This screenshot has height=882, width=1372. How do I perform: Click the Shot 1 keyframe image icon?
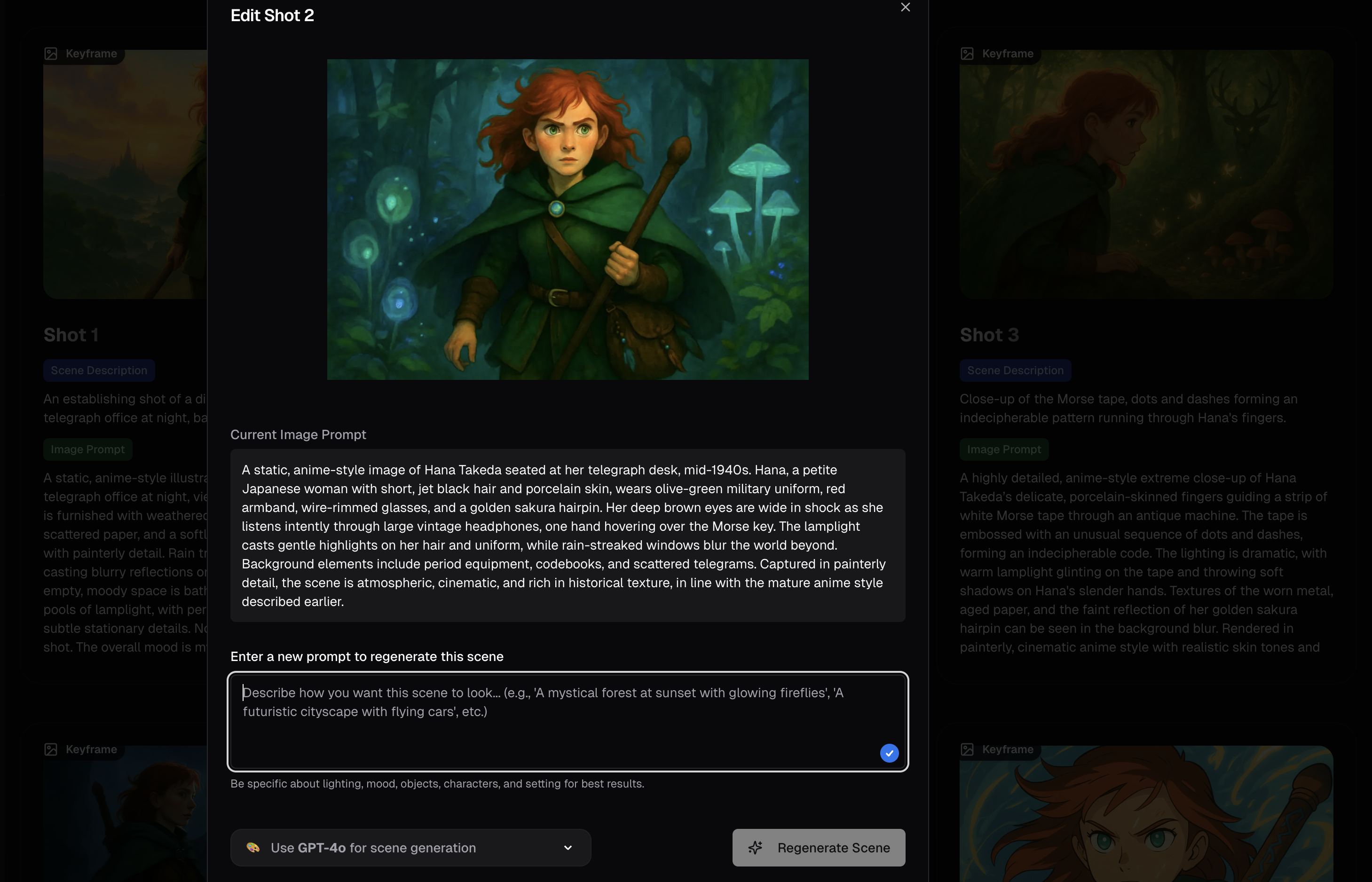(51, 53)
